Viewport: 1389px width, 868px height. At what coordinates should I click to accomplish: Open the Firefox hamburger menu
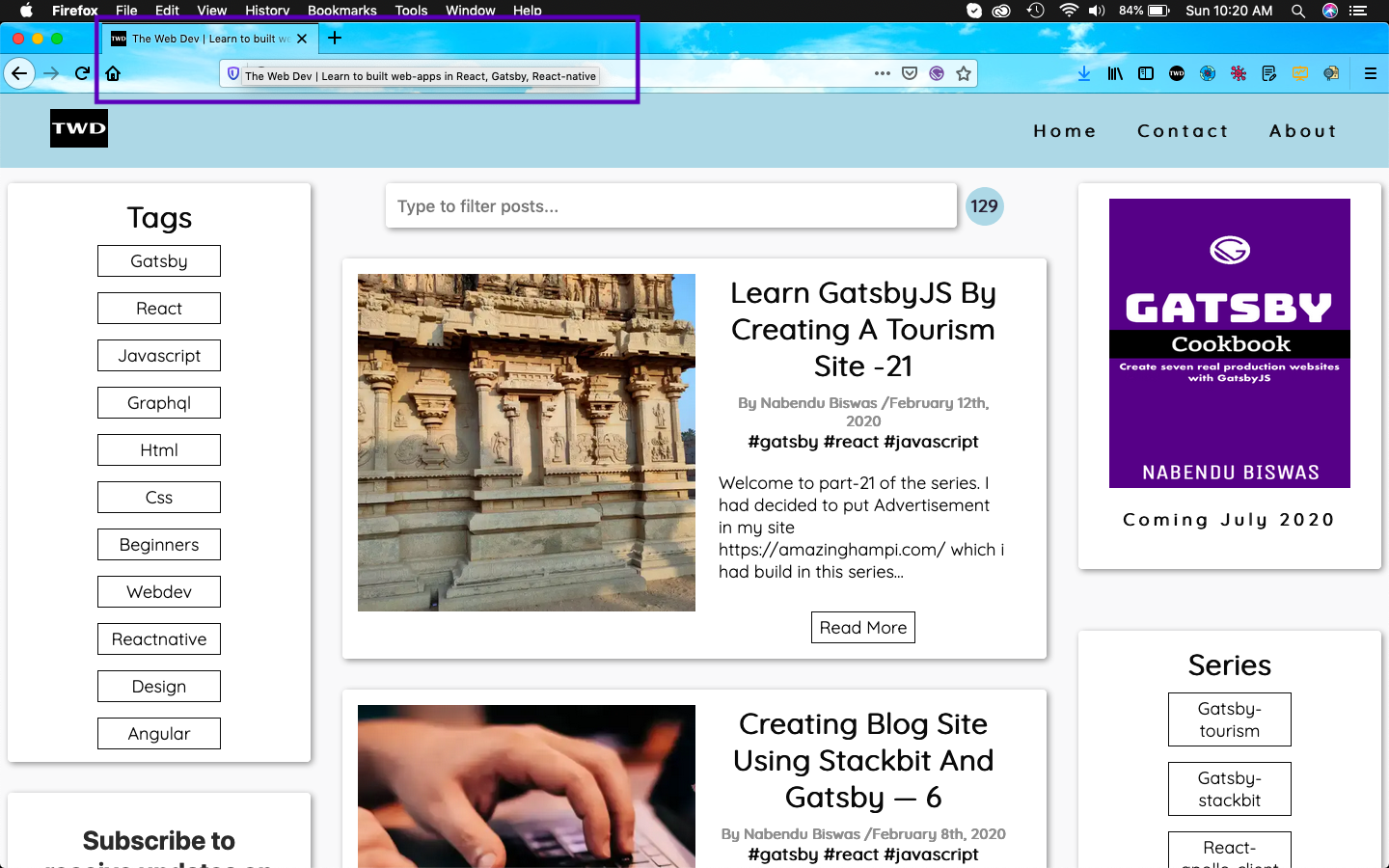coord(1370,73)
